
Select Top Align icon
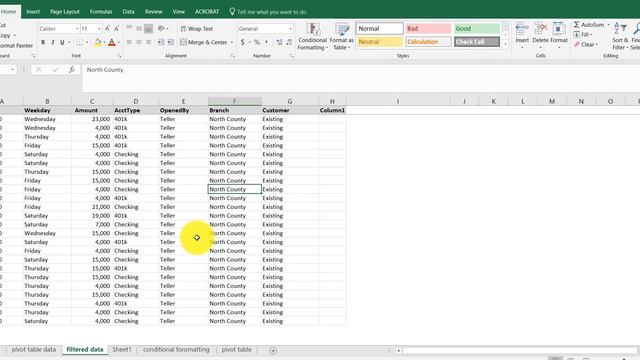[129, 29]
